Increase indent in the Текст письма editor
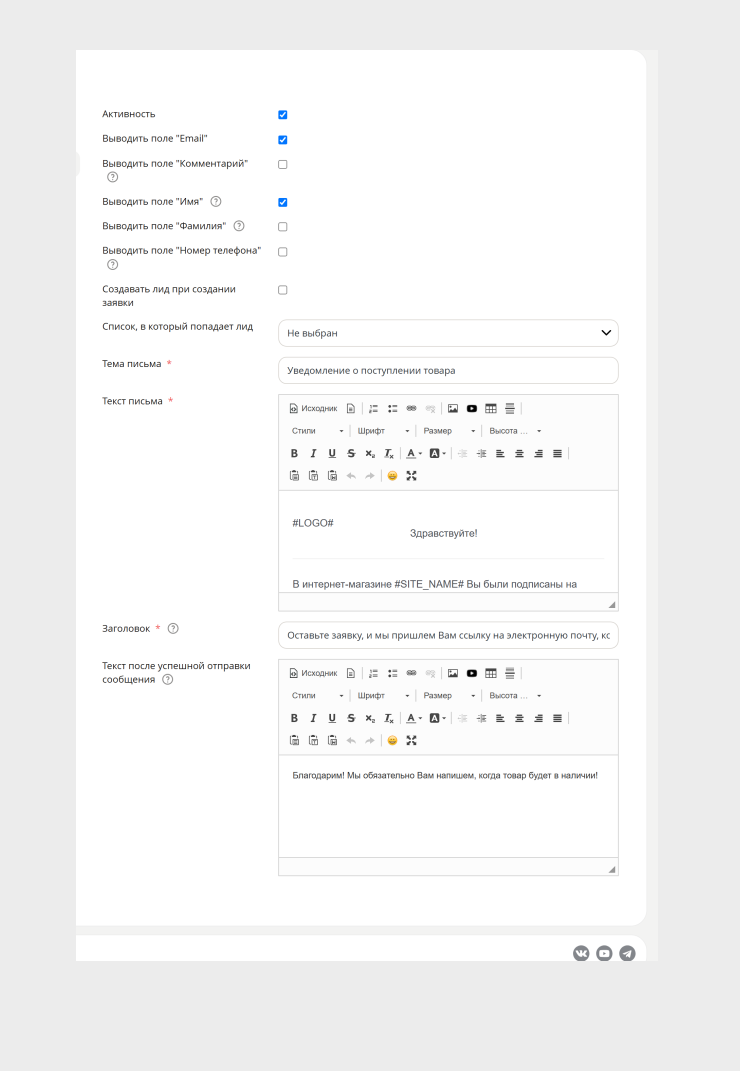Screen dimensions: 740x1071 (x=482, y=454)
